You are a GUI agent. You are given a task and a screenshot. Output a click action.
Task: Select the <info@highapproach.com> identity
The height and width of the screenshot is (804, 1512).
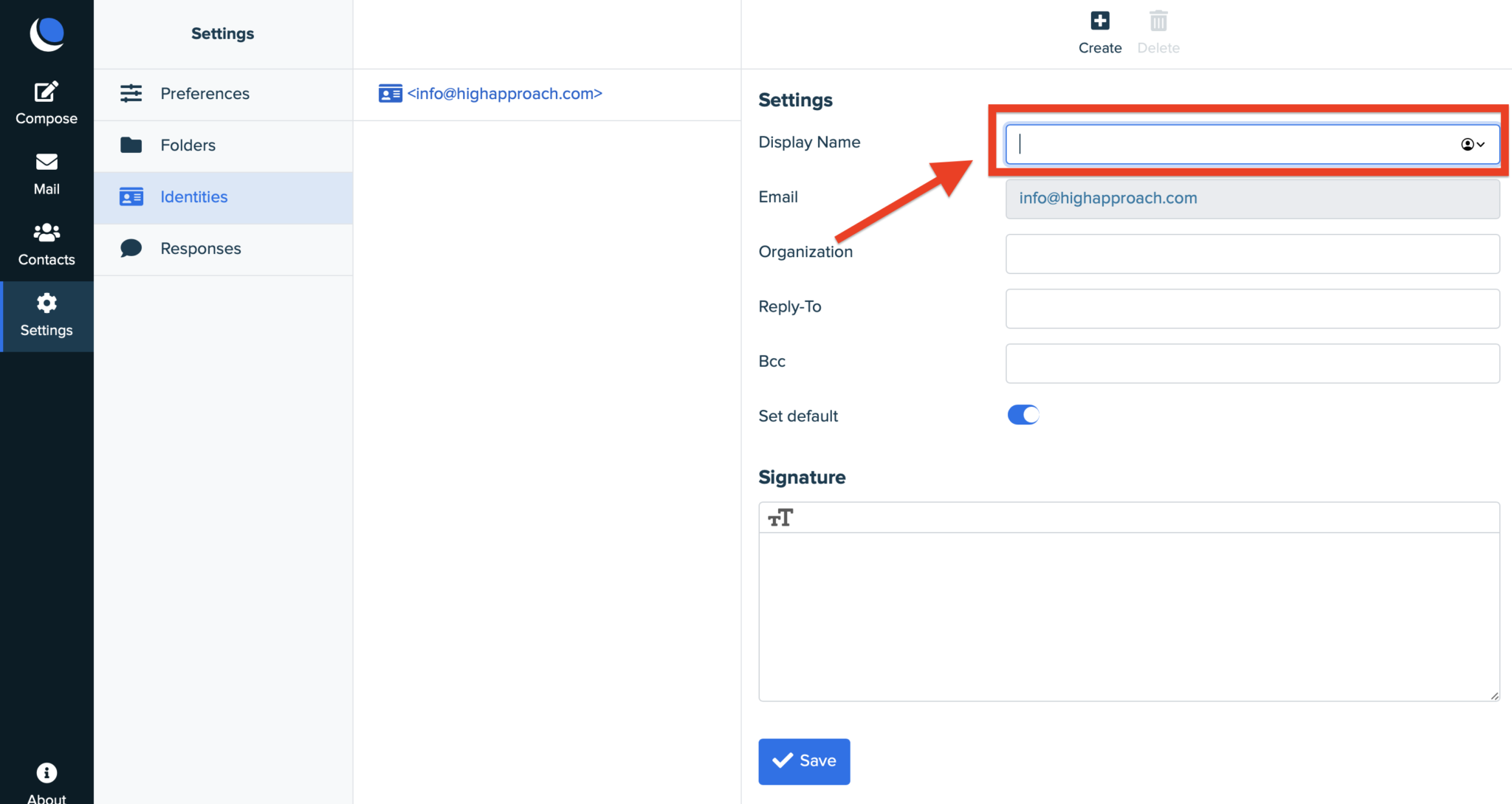[x=546, y=95]
